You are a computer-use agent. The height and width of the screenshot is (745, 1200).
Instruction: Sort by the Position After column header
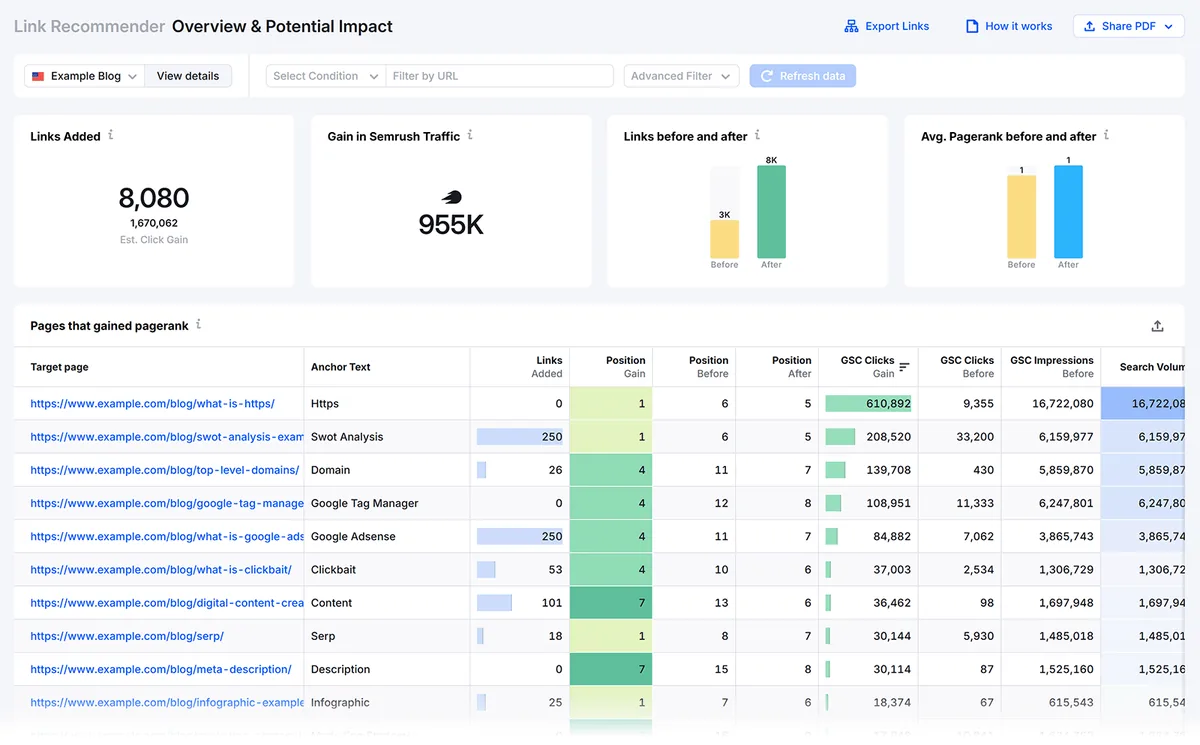[791, 367]
